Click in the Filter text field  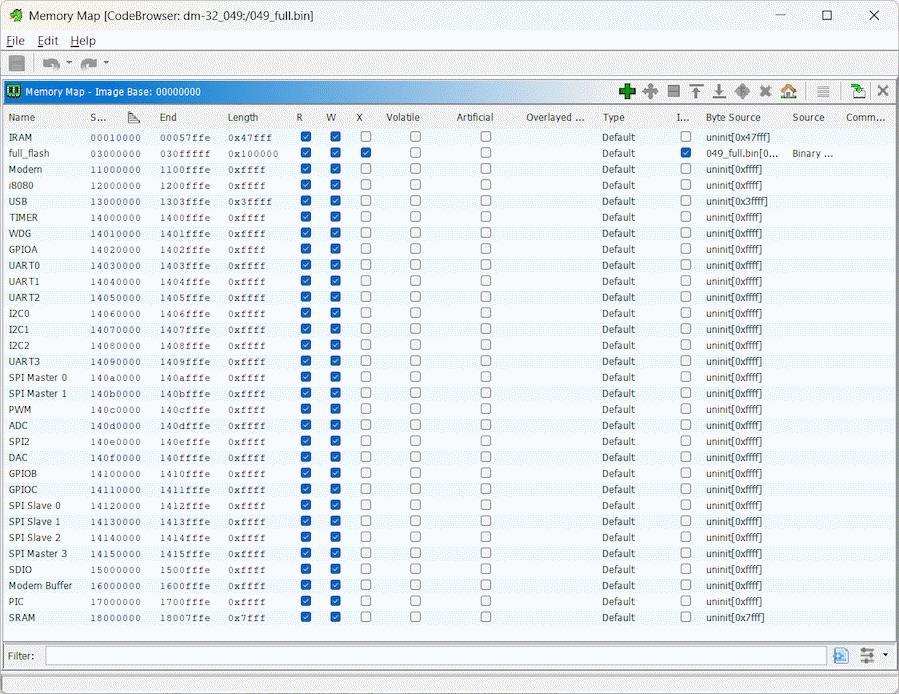[x=435, y=656]
